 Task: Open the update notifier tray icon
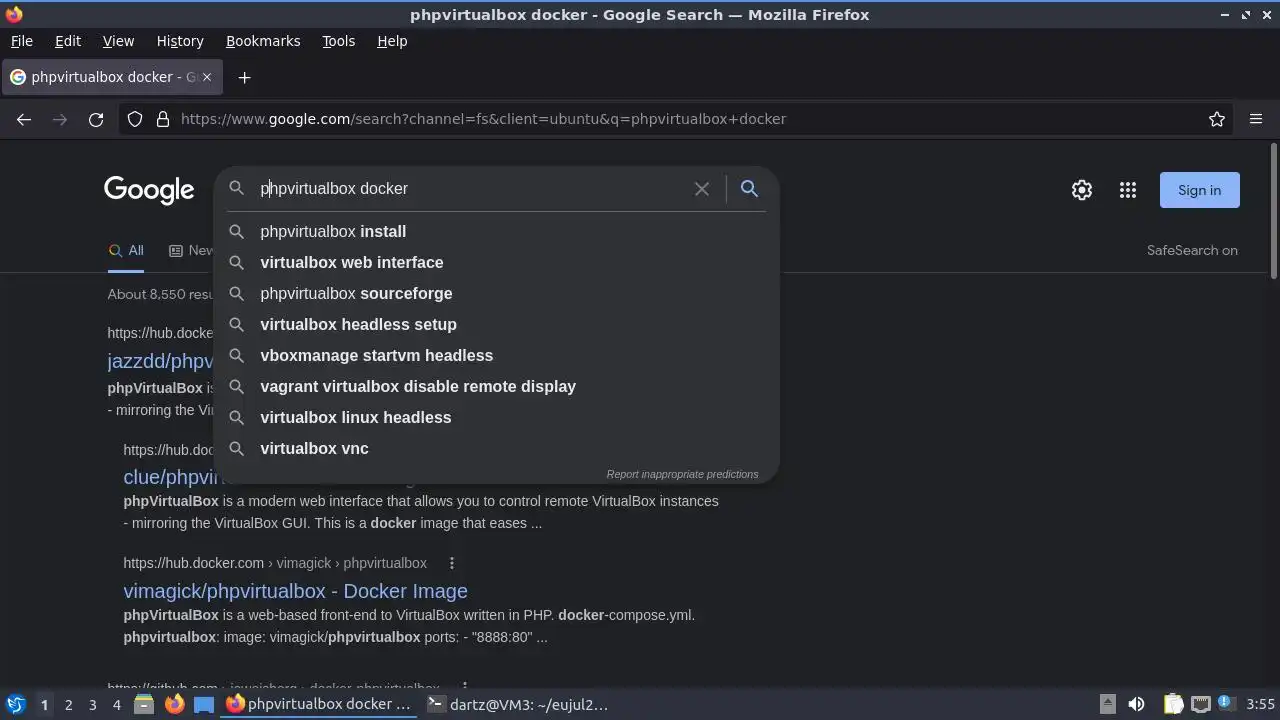[x=1225, y=704]
